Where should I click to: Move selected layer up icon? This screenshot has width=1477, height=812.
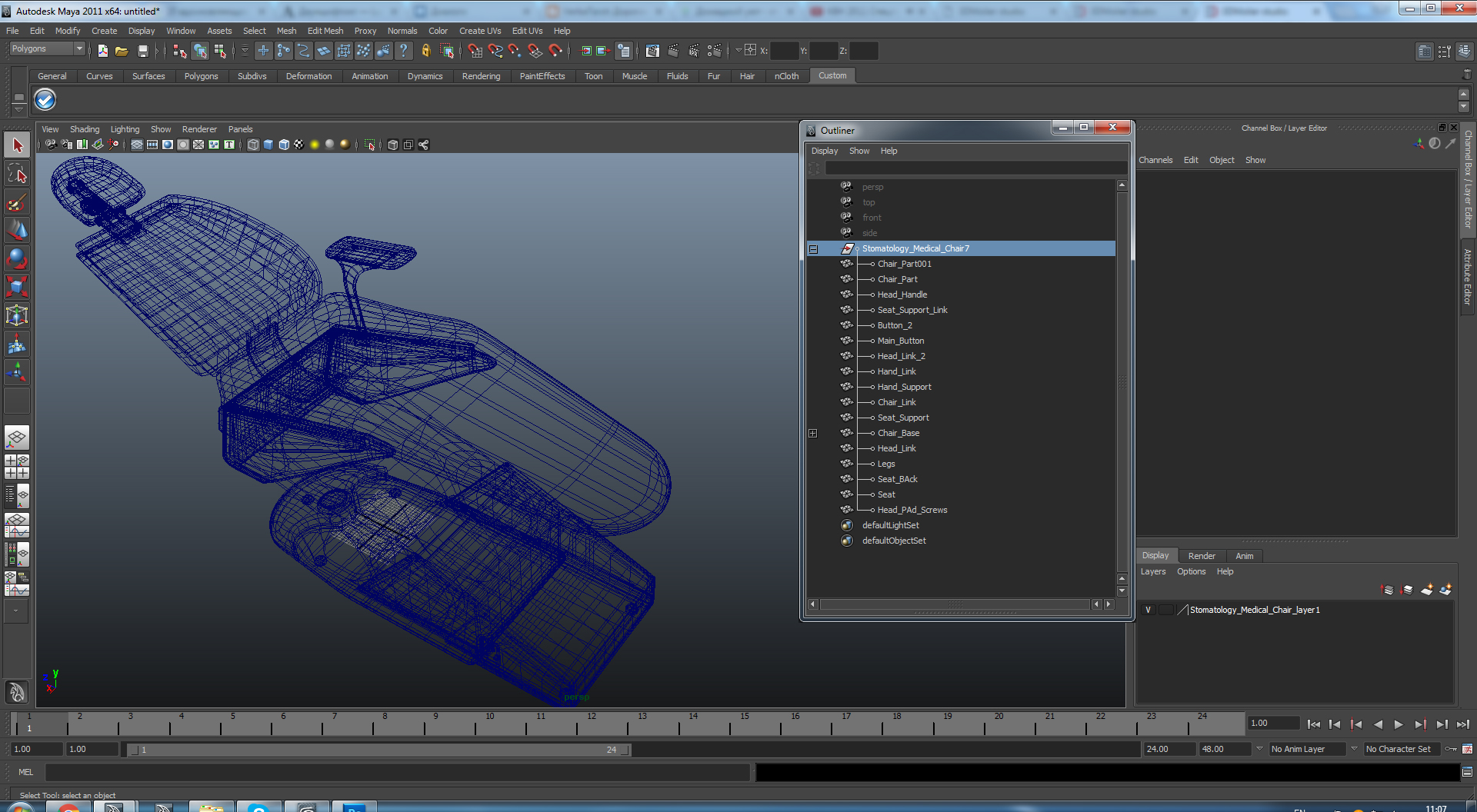(x=1388, y=590)
